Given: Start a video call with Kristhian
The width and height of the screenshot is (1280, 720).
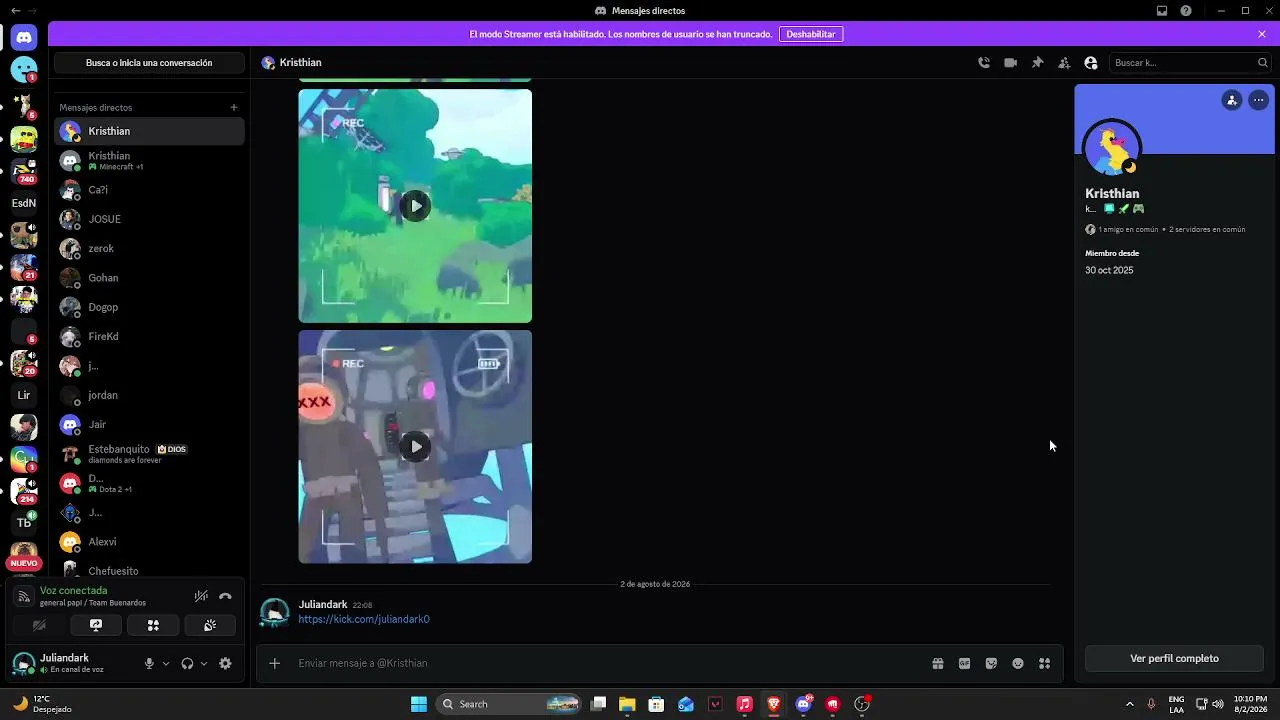Looking at the screenshot, I should pyautogui.click(x=1011, y=63).
